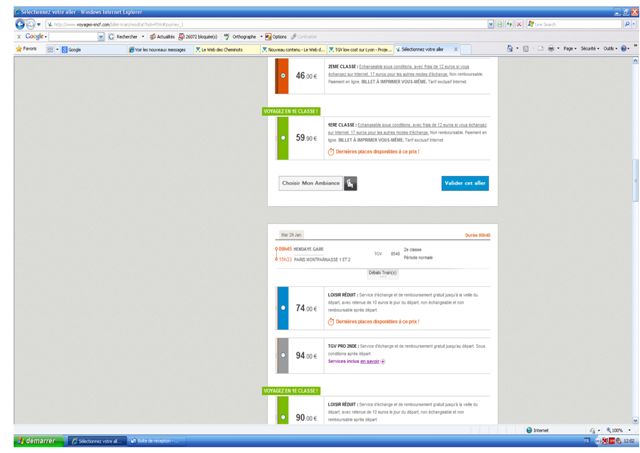Click the Google toolbar Rechercher search icon
This screenshot has width=640, height=453.
pos(113,36)
